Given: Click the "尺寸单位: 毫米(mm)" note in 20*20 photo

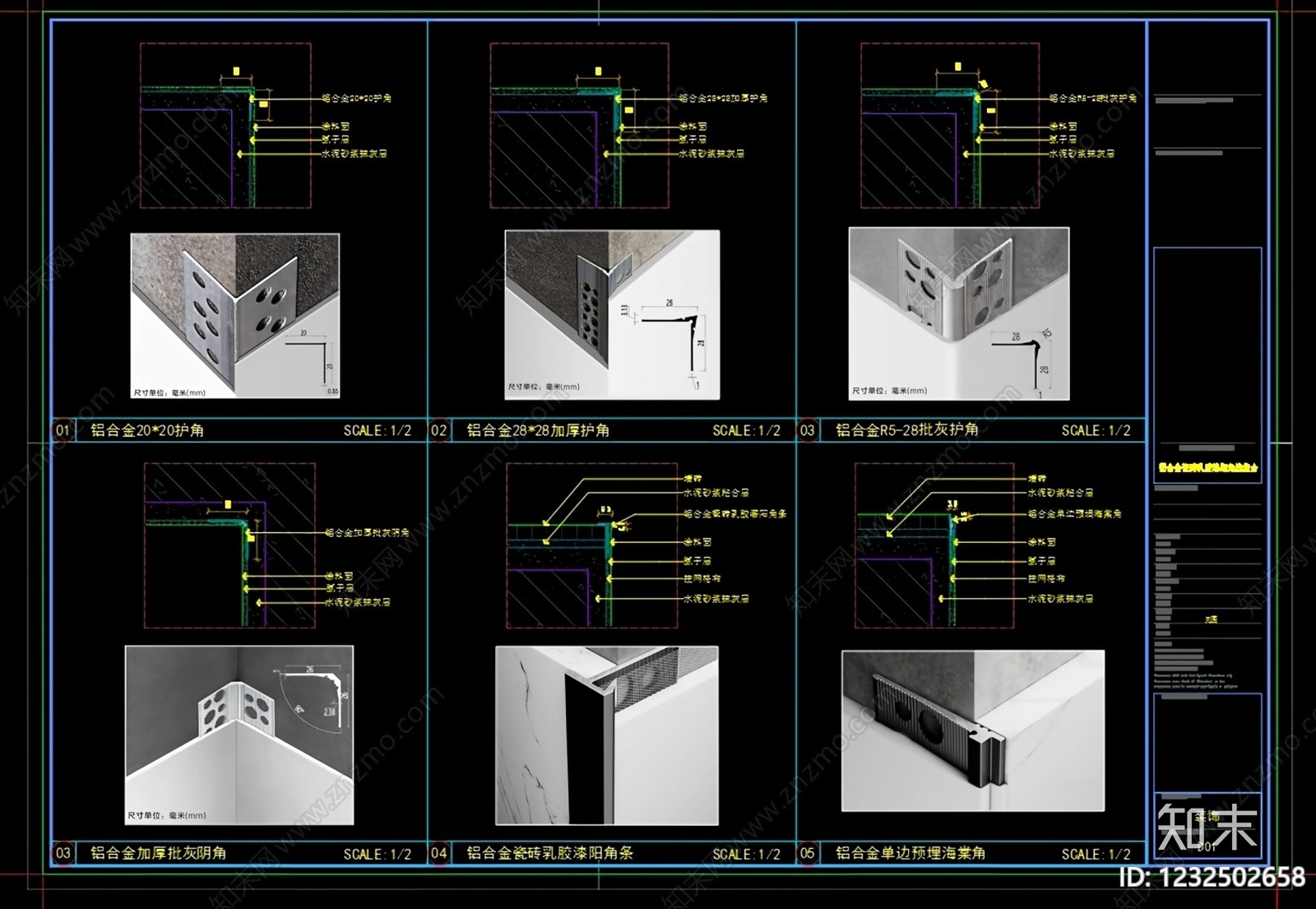Looking at the screenshot, I should [169, 392].
